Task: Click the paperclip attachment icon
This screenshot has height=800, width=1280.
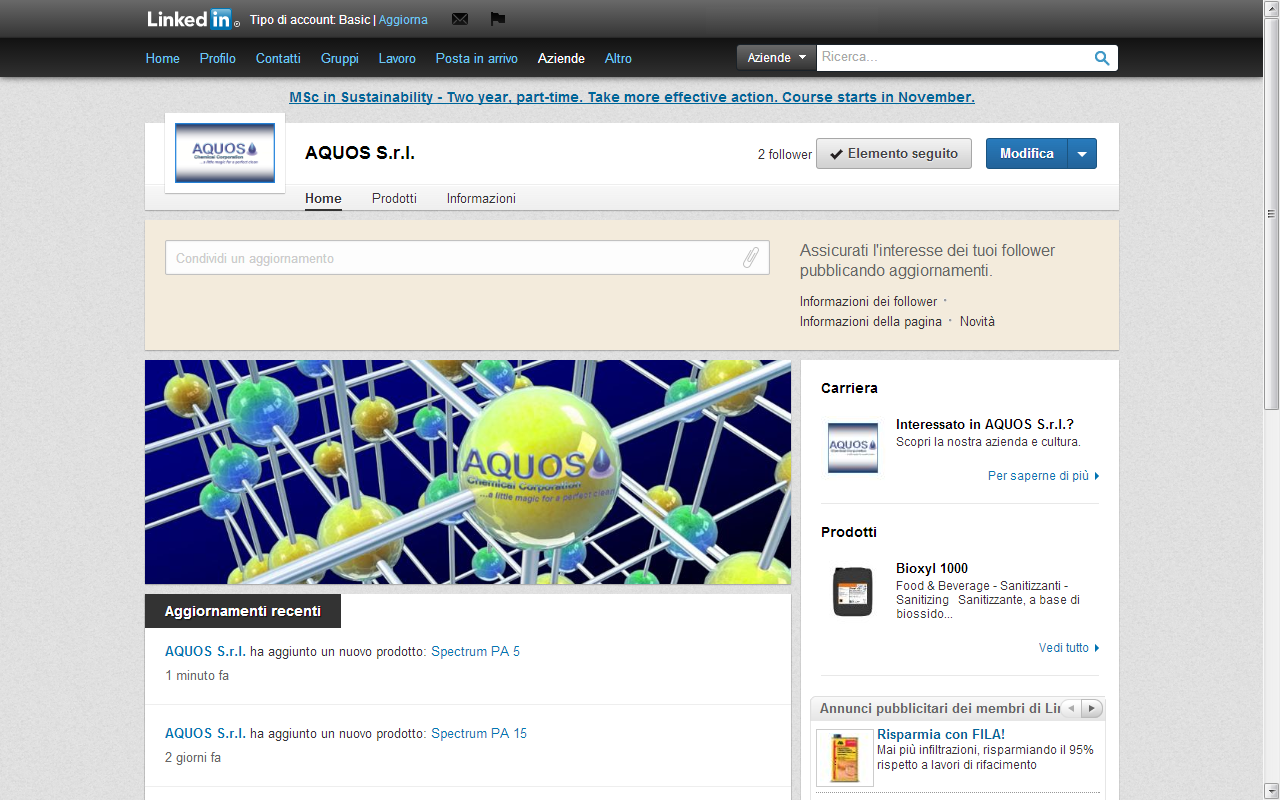Action: (751, 258)
